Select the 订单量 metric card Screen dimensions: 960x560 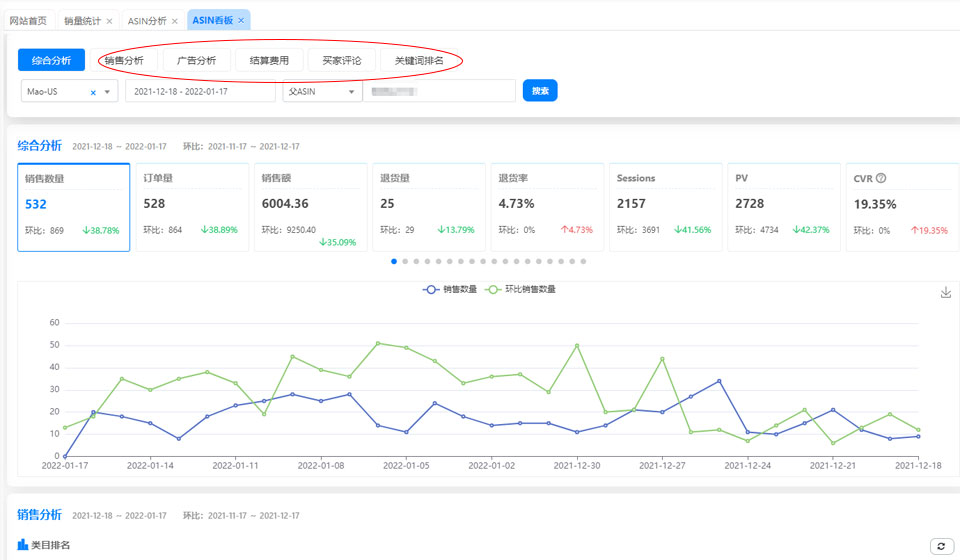(x=192, y=207)
